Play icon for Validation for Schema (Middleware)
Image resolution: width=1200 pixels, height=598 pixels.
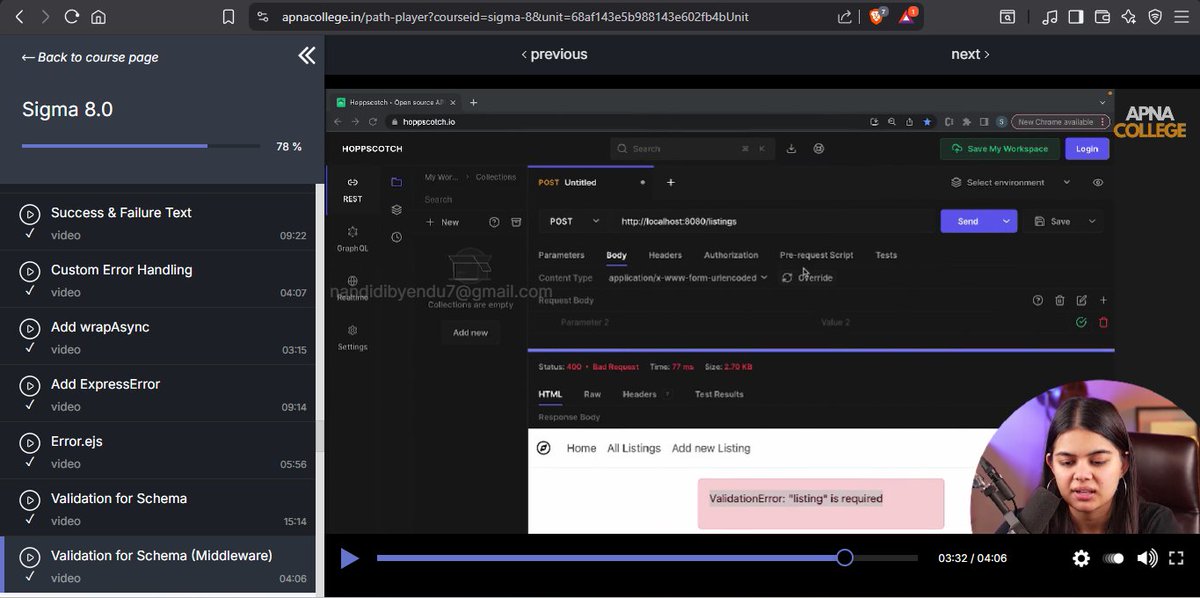coord(30,555)
